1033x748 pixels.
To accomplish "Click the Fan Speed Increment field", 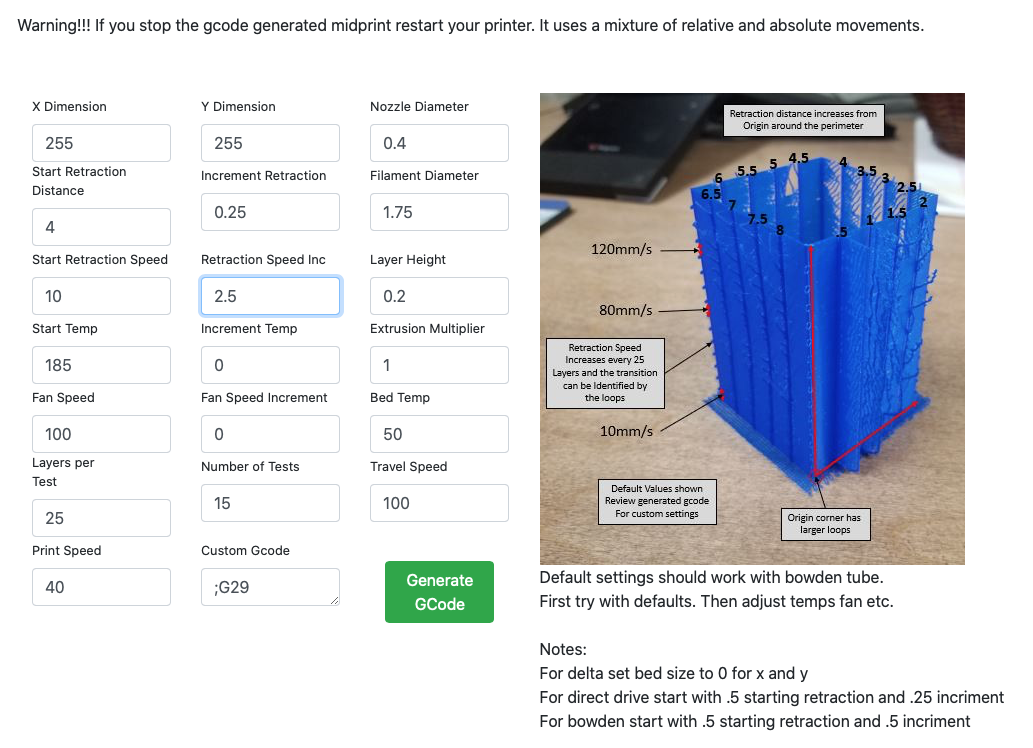I will pos(270,434).
